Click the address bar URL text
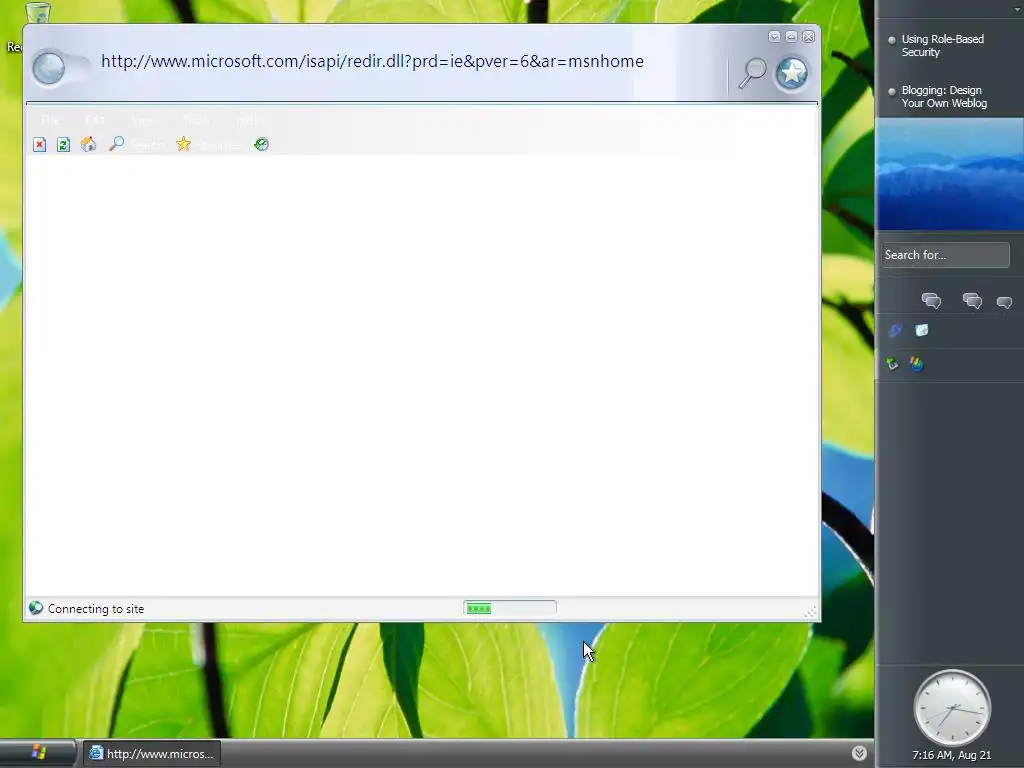 [x=372, y=61]
